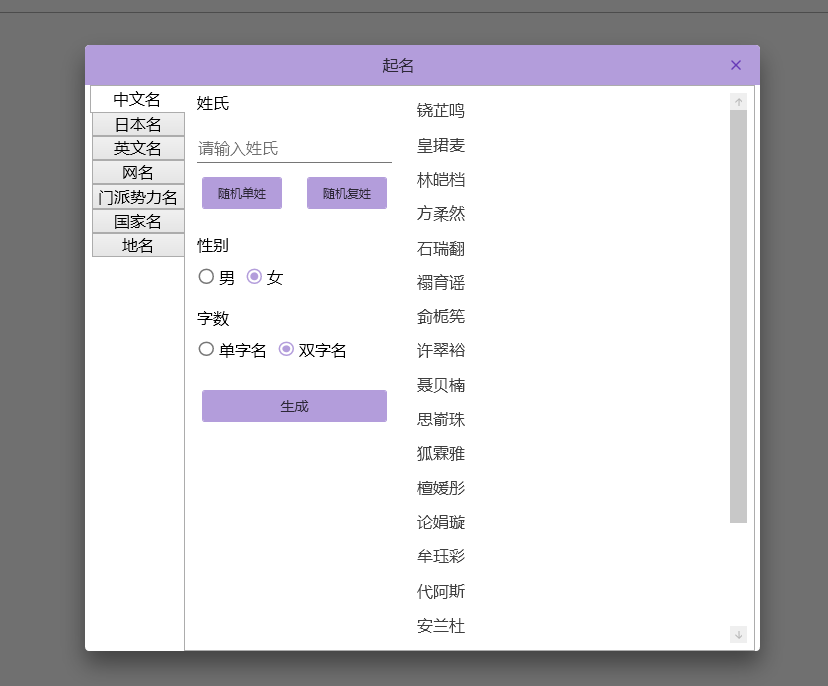Stay on the 中文名 tab
Viewport: 828px width, 686px height.
pos(137,100)
